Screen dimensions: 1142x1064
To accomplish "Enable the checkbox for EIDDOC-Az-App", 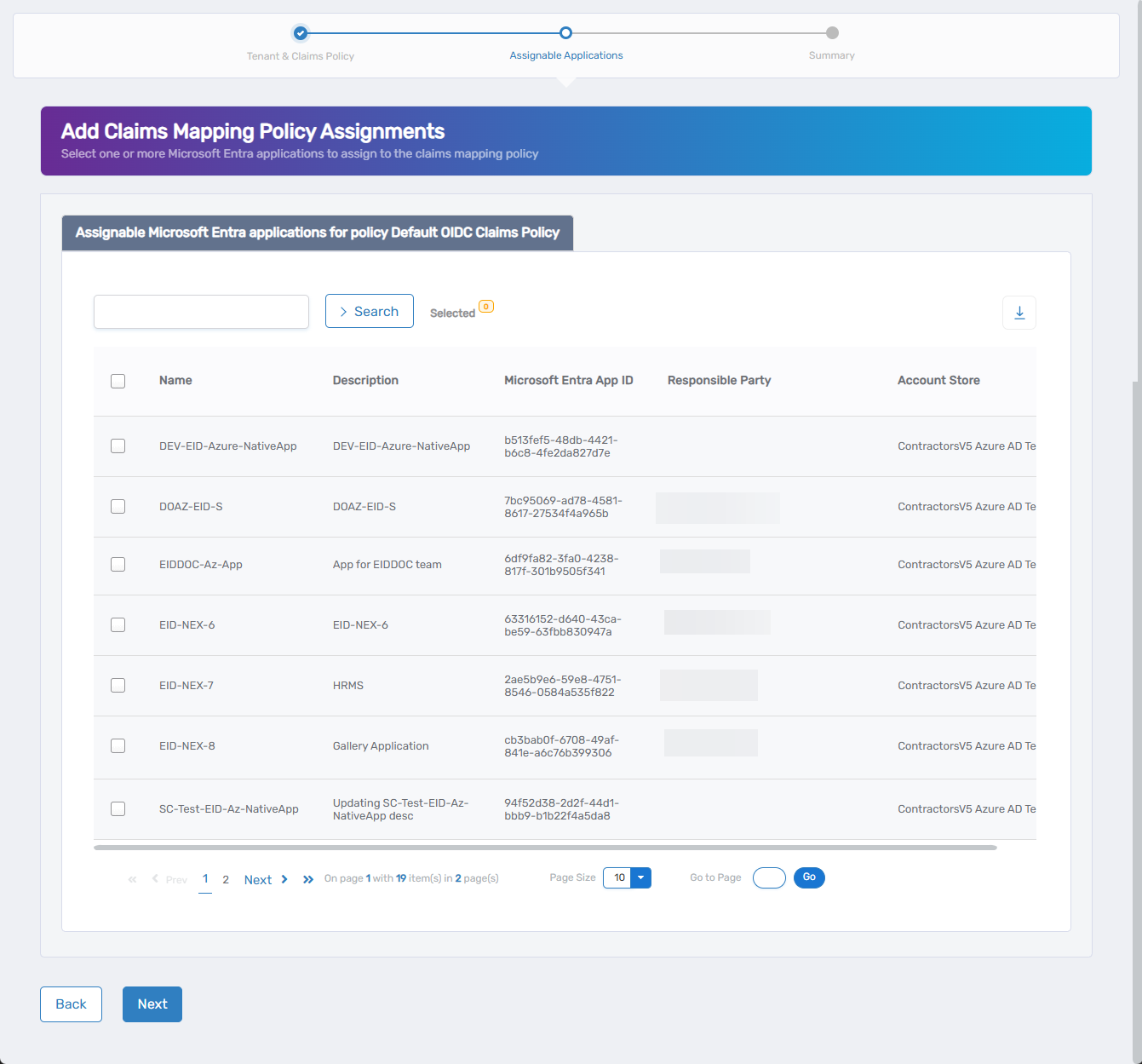I will pos(118,564).
